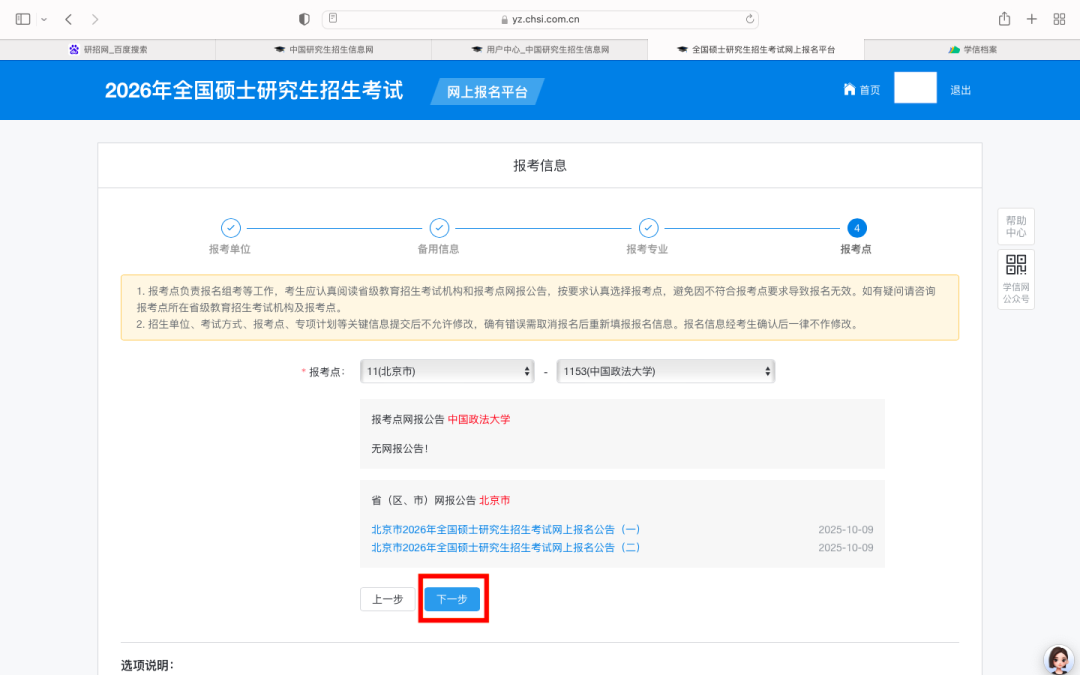
Task: Expand the 11(北京市) province dropdown
Action: point(448,371)
